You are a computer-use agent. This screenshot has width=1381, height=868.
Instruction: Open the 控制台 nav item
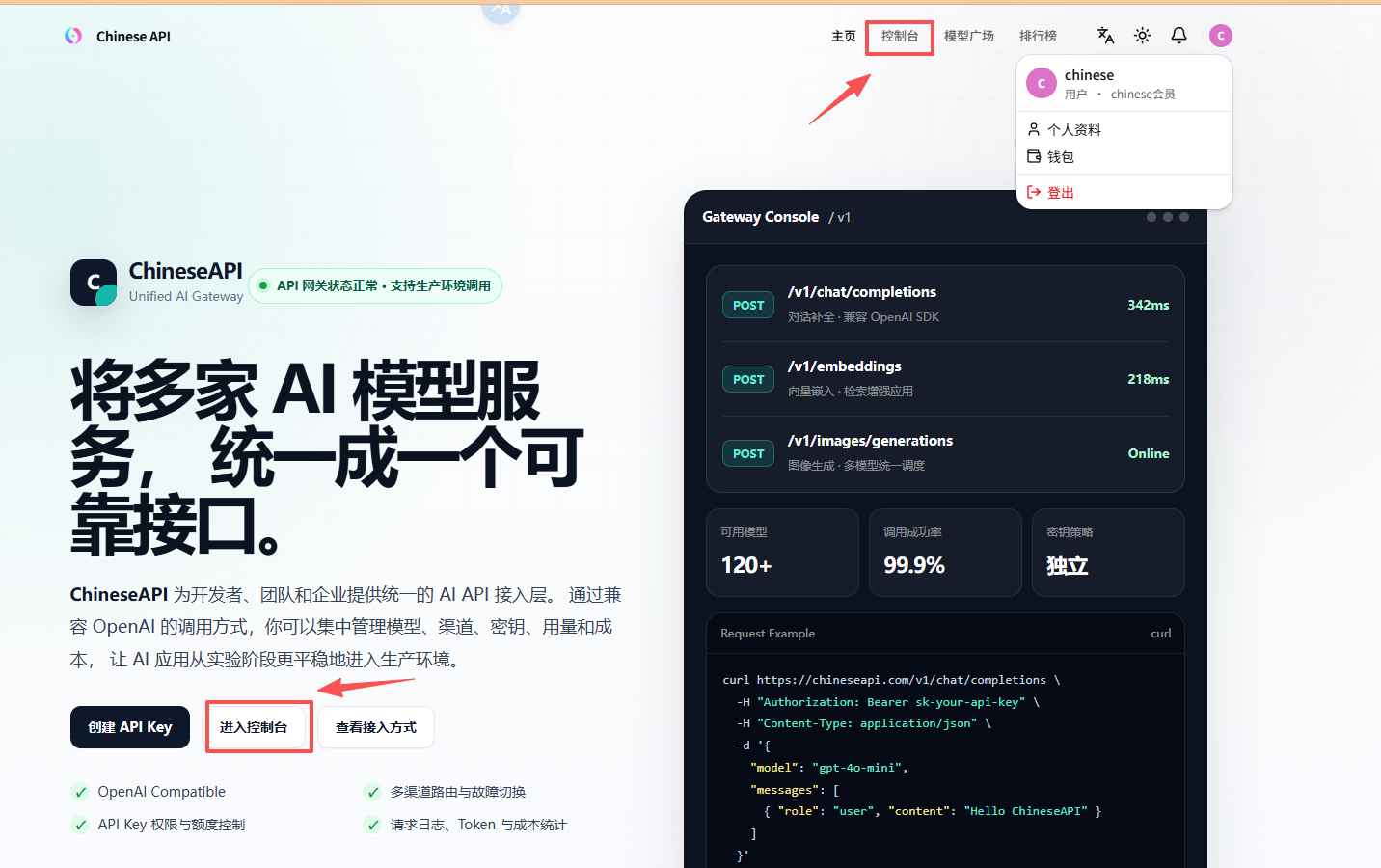pyautogui.click(x=900, y=36)
